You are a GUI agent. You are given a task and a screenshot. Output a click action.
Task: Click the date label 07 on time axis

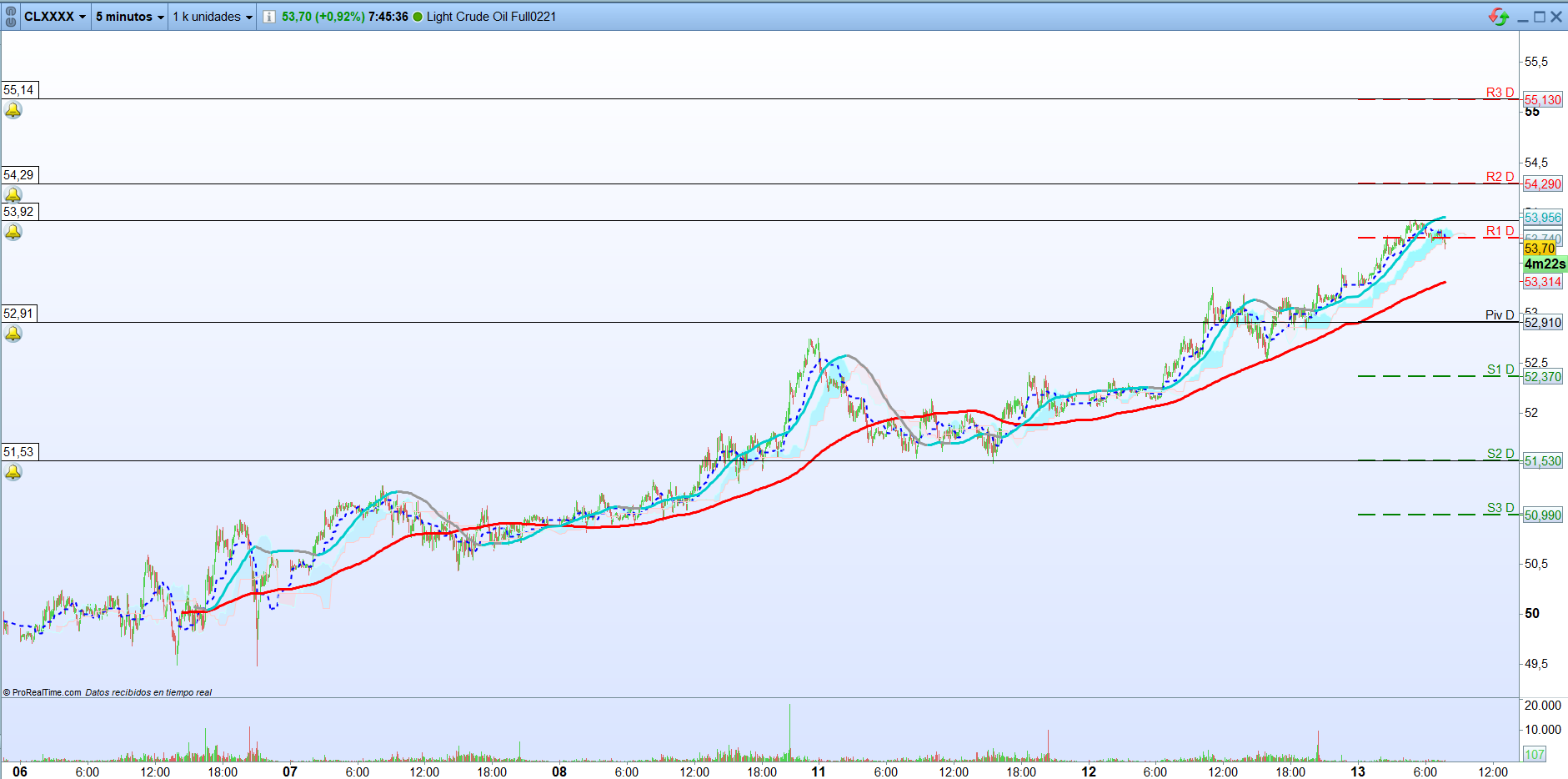pos(290,771)
